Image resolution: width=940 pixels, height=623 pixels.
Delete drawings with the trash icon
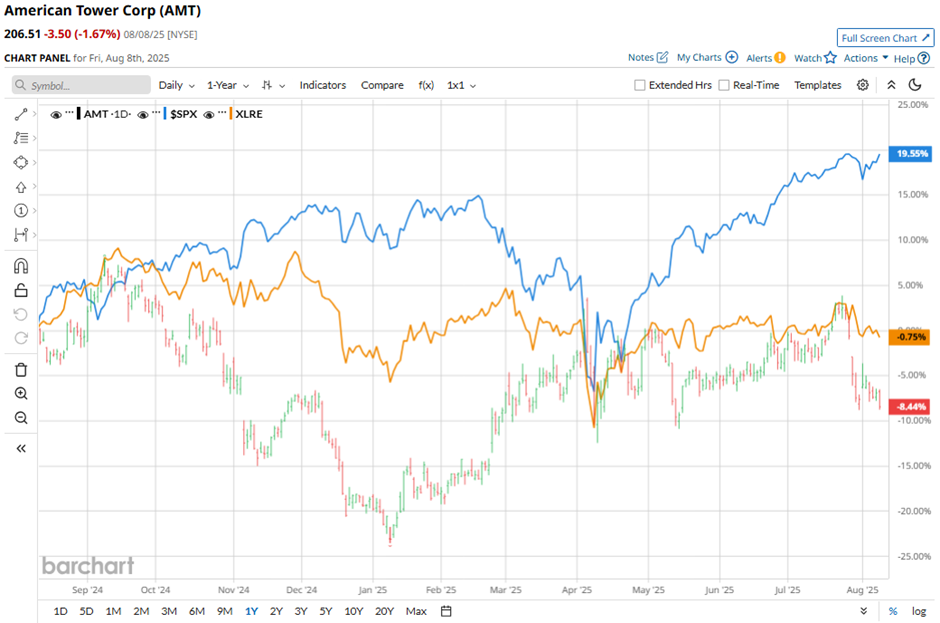(21, 370)
